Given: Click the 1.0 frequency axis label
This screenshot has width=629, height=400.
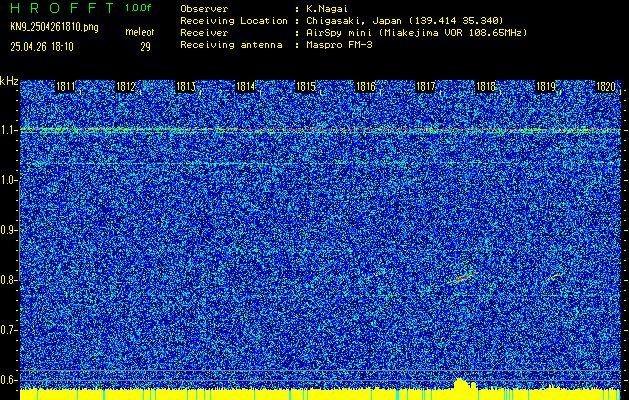Looking at the screenshot, I should tap(8, 180).
